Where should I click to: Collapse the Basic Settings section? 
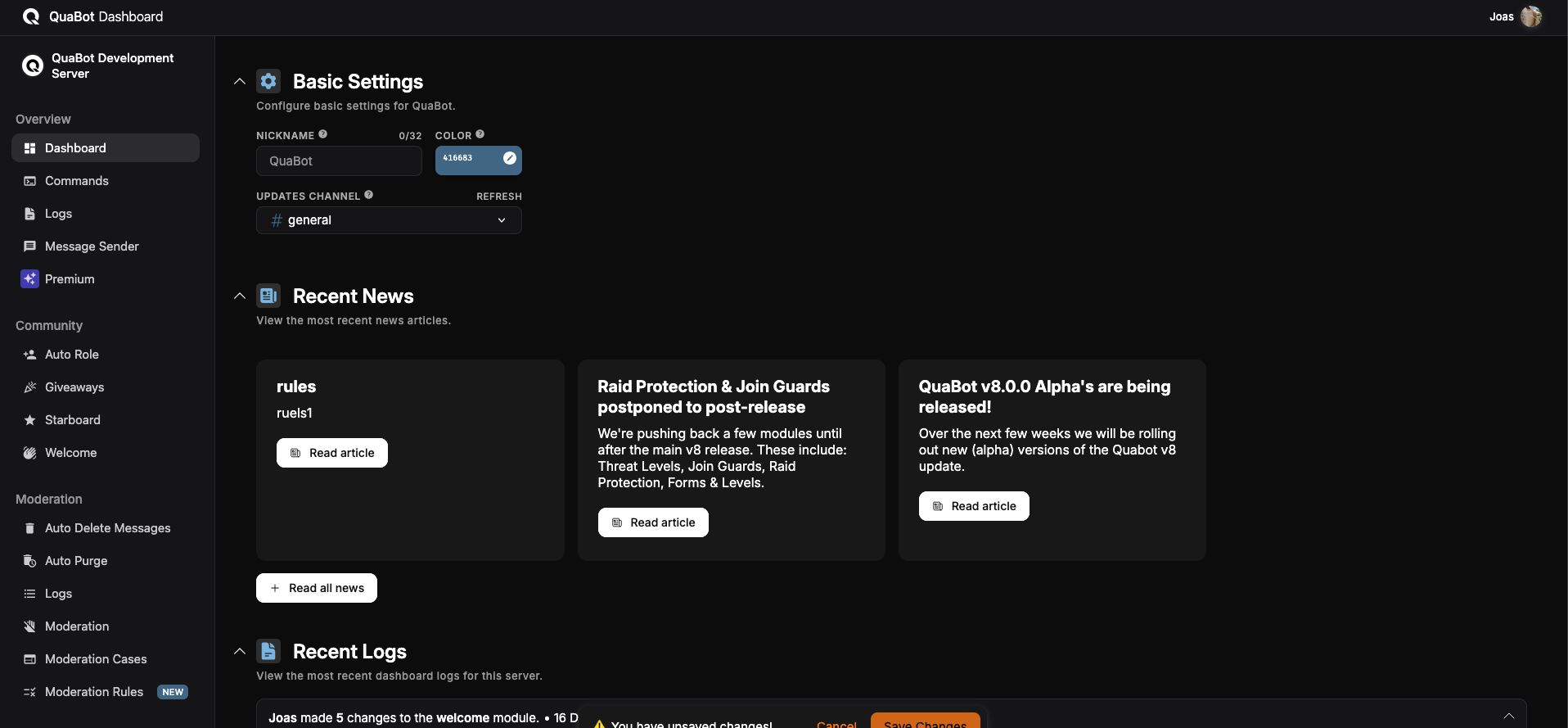pos(240,81)
